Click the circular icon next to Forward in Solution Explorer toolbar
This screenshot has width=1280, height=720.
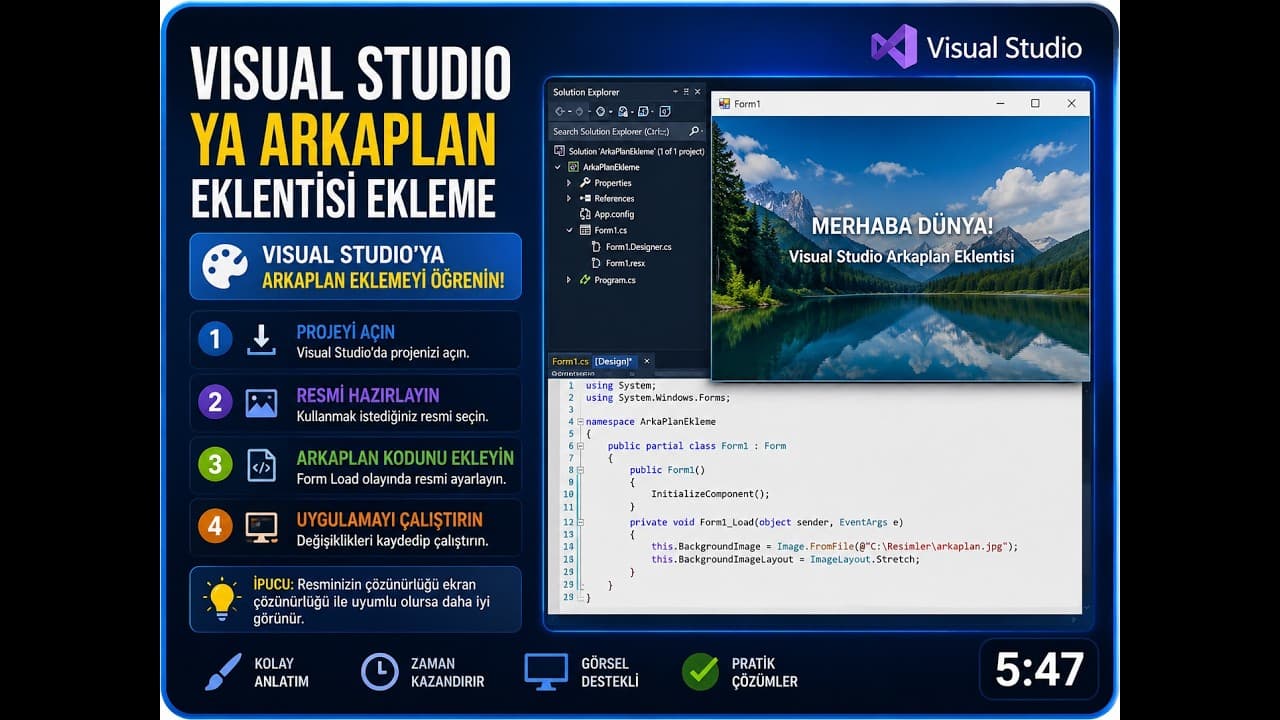[600, 111]
